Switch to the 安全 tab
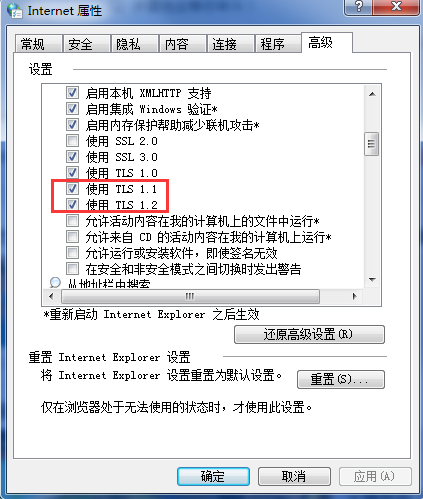This screenshot has width=423, height=499. [86, 44]
